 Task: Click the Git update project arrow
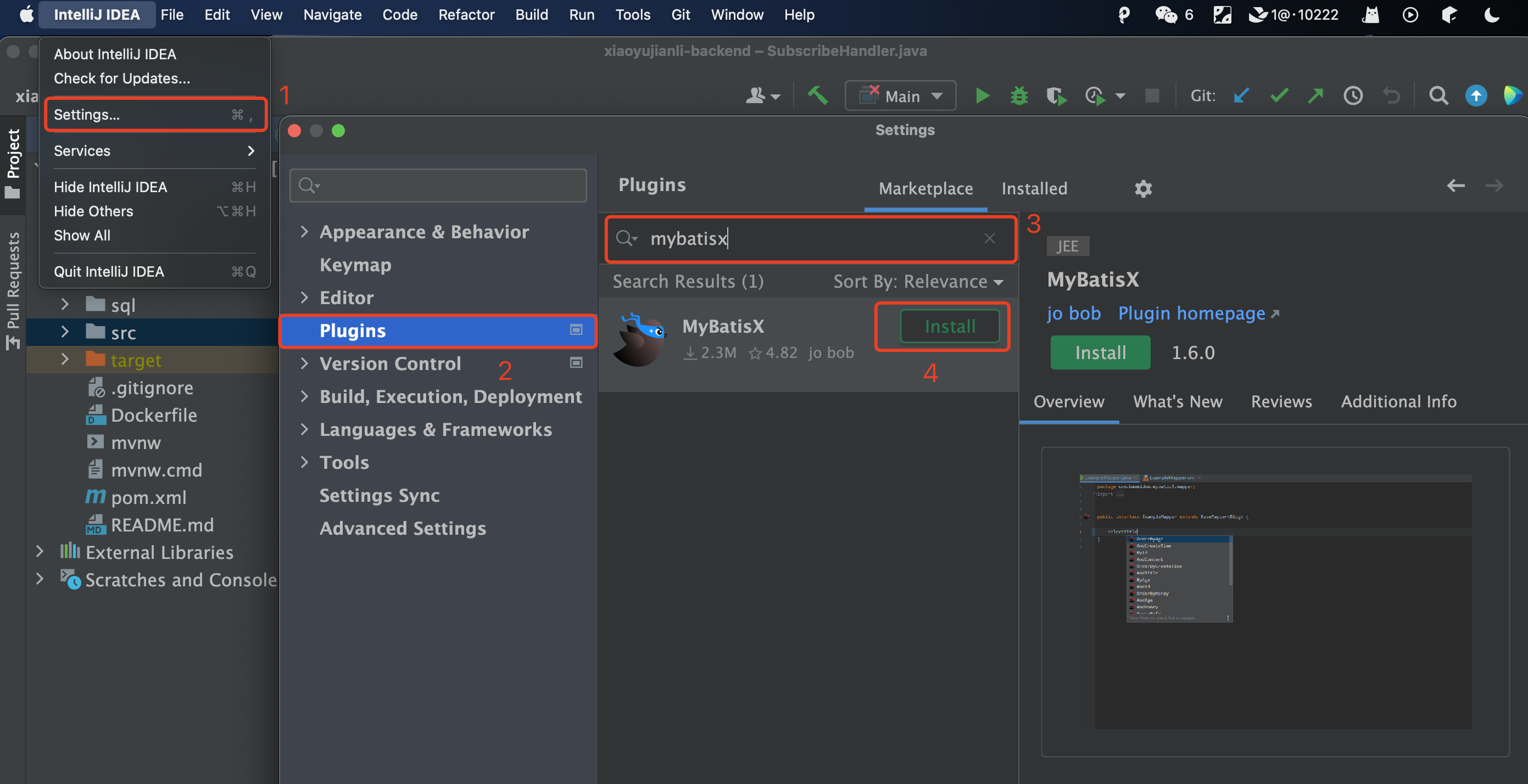click(1241, 96)
